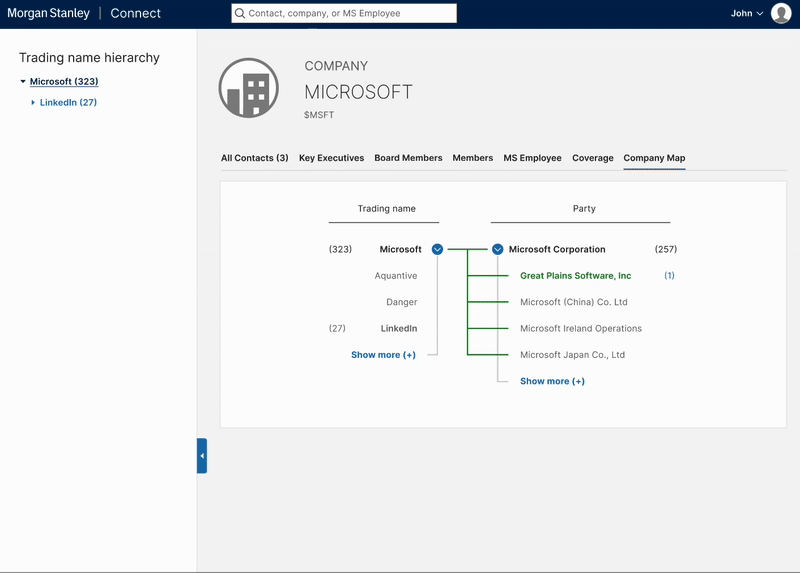
Task: Toggle the chevron next to Microsoft Corporation
Action: [497, 249]
